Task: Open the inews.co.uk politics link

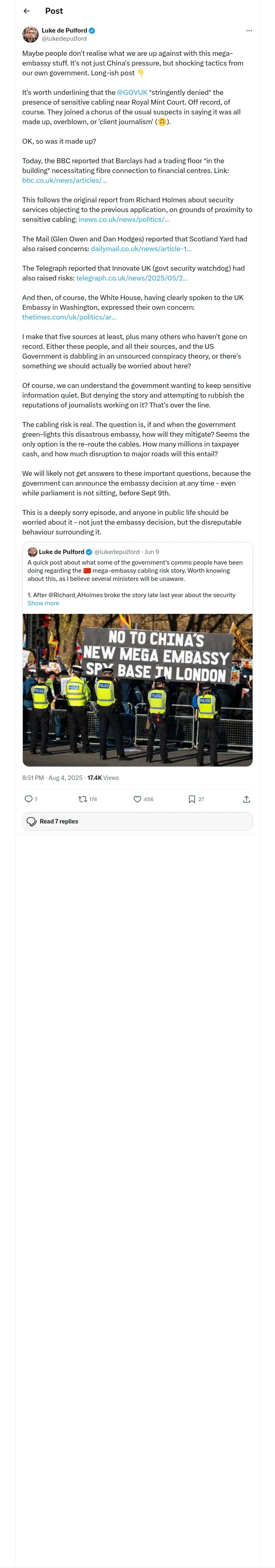Action: pos(124,219)
